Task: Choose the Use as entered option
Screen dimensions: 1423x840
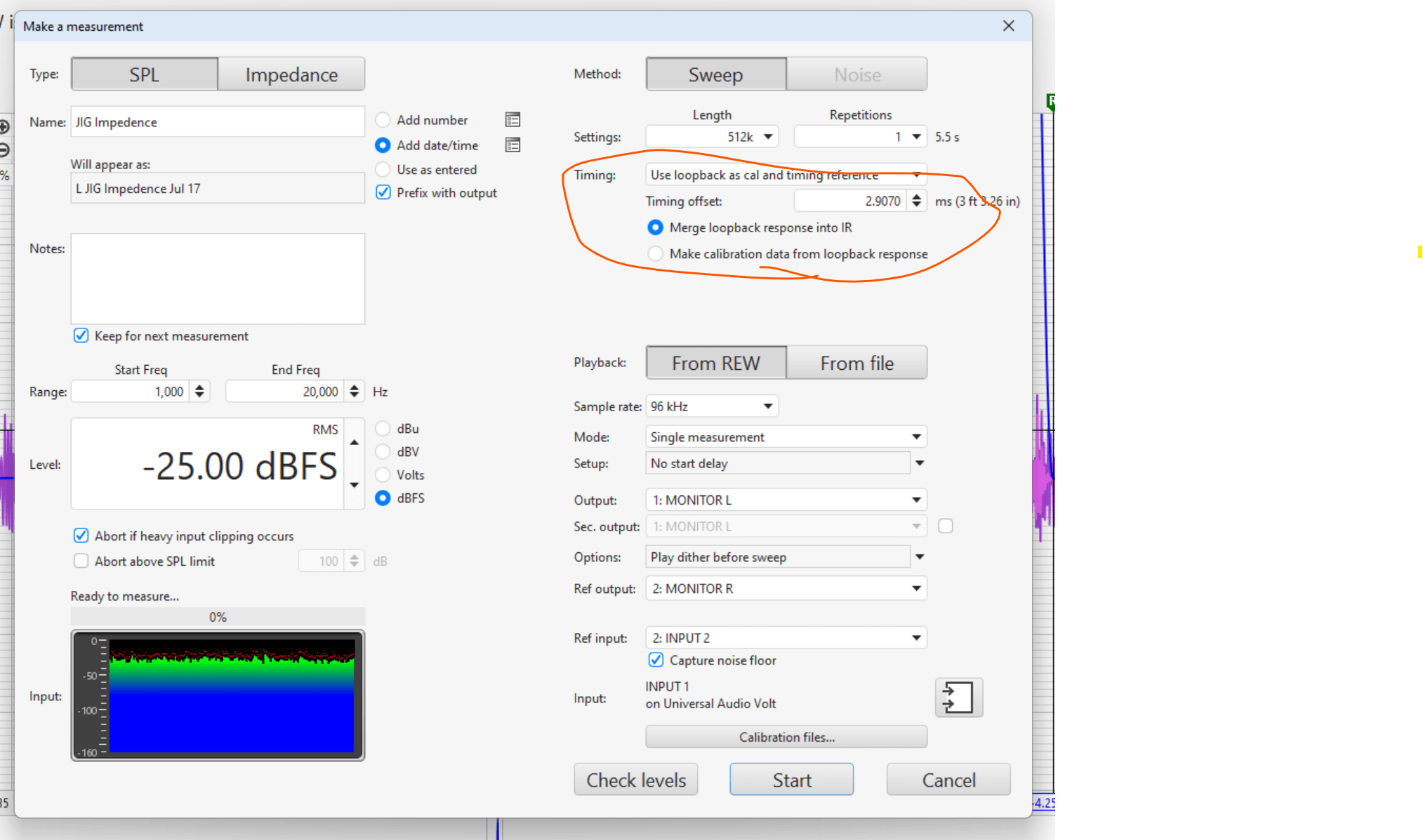Action: click(383, 169)
